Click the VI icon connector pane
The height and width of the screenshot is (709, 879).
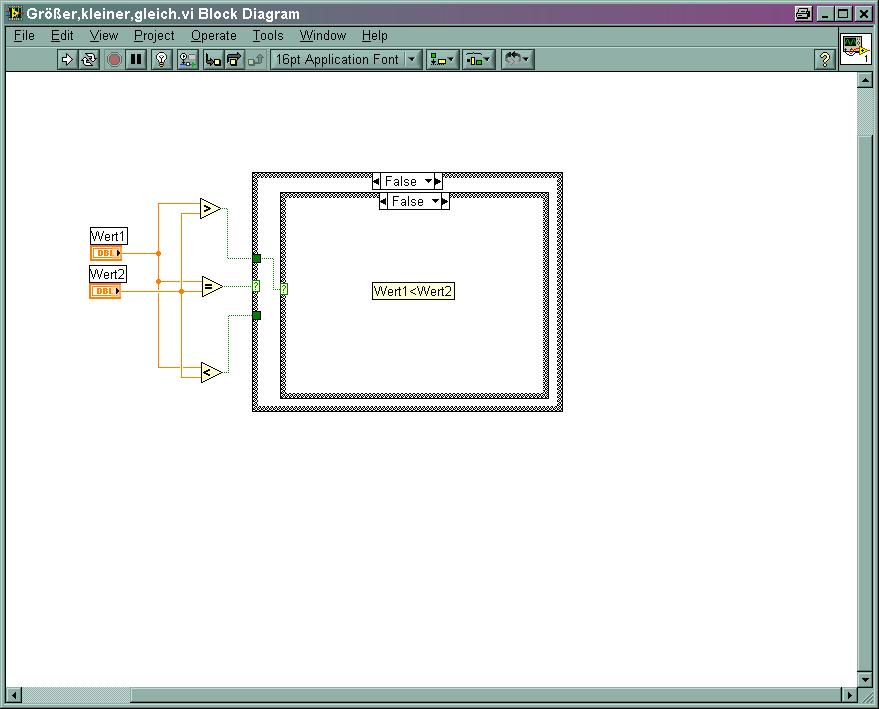click(x=855, y=49)
